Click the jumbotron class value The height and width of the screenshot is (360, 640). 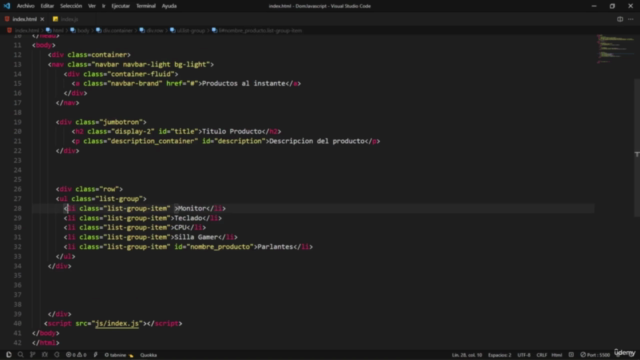pyautogui.click(x=121, y=122)
